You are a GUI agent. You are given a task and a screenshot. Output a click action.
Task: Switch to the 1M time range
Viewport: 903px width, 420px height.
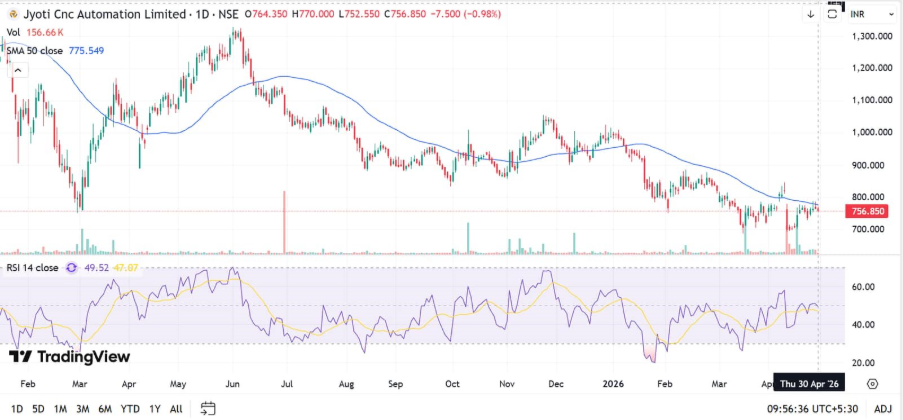click(61, 409)
